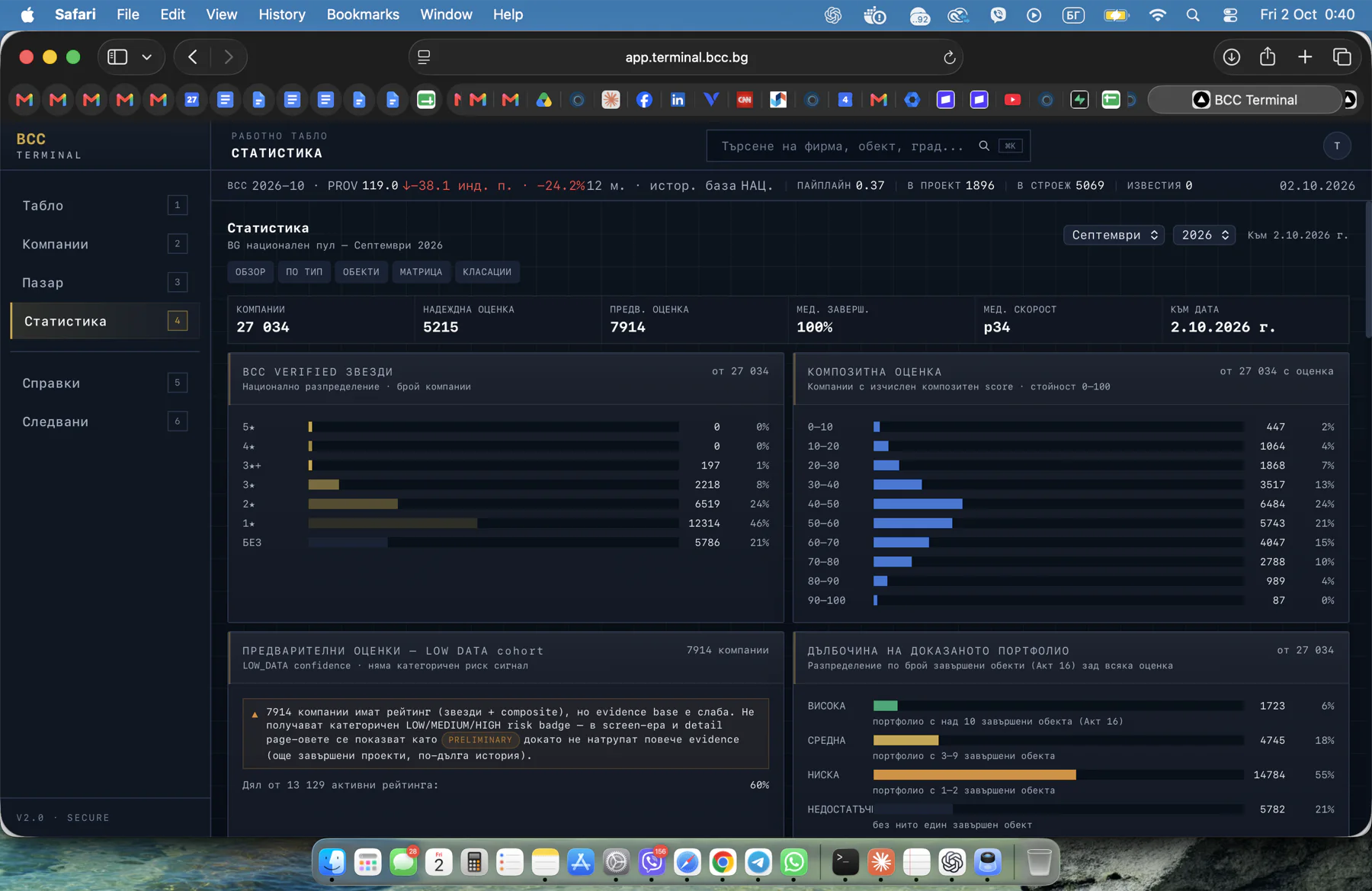Show the tab overview icon
The height and width of the screenshot is (891, 1372).
[x=1342, y=57]
